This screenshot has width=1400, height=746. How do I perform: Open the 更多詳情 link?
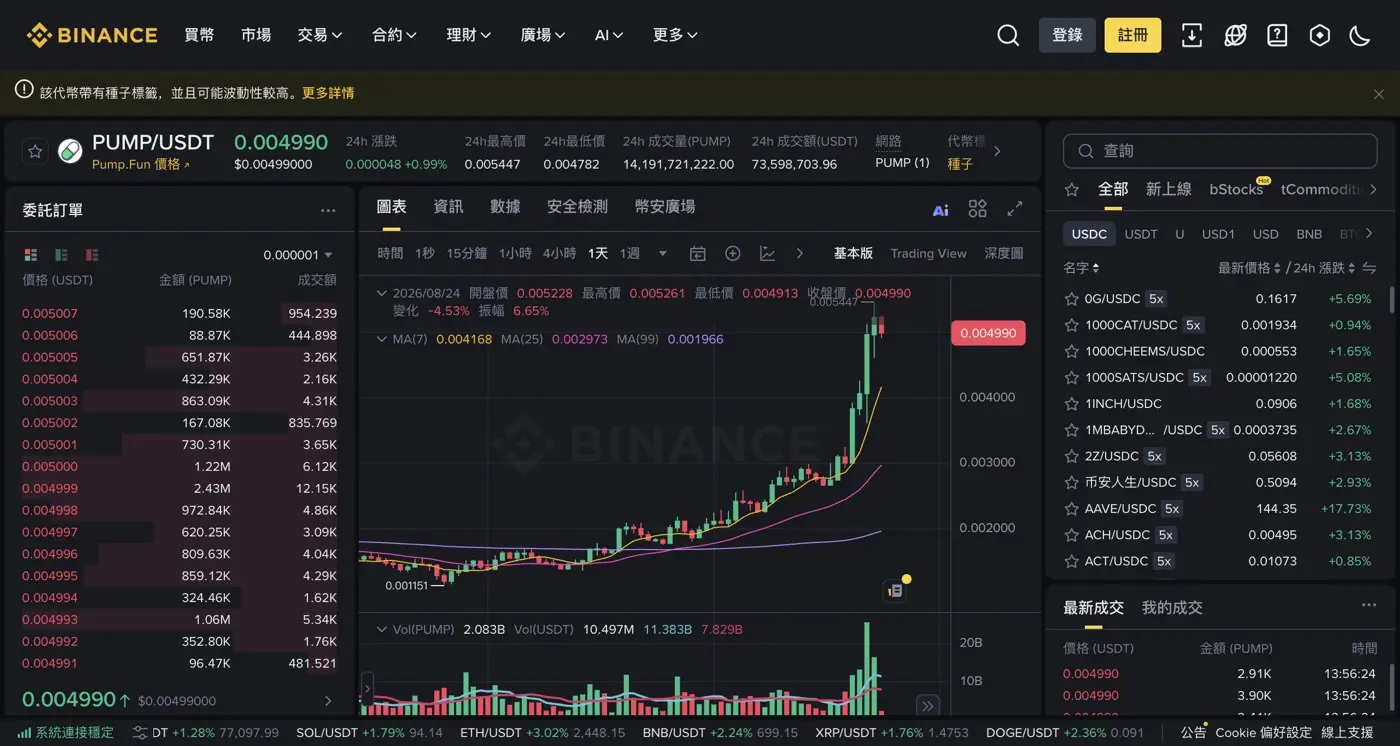328,93
